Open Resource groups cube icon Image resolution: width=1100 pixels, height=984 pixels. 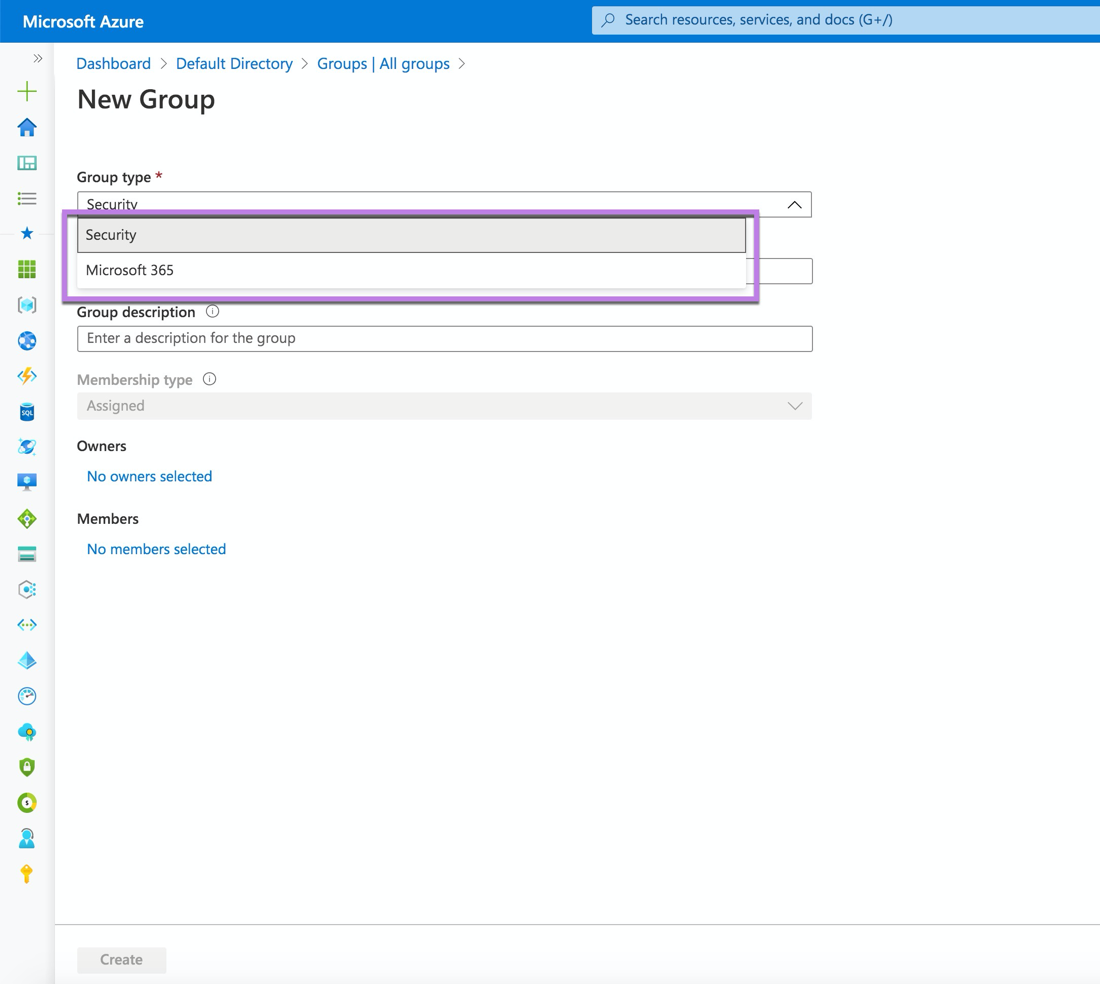[x=27, y=304]
